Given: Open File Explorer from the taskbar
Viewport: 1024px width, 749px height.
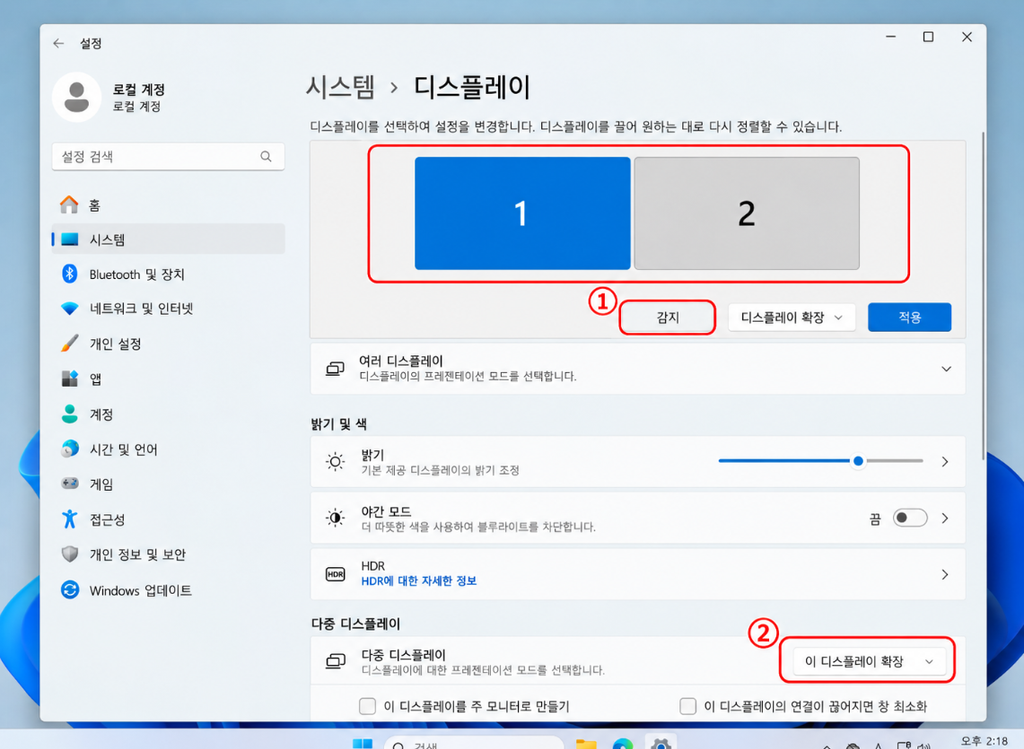Looking at the screenshot, I should pos(586,744).
